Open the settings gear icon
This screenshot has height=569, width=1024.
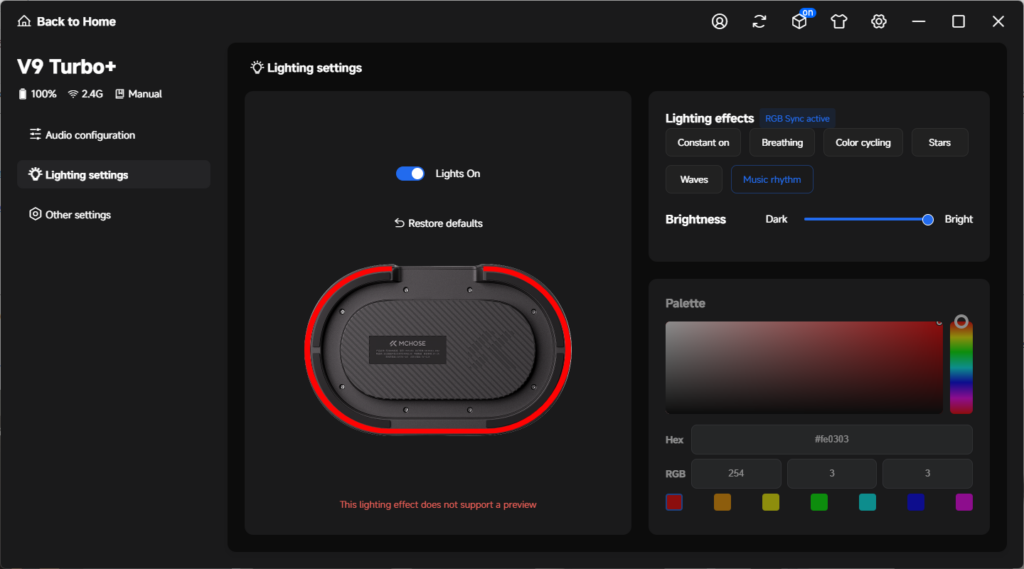(x=878, y=22)
